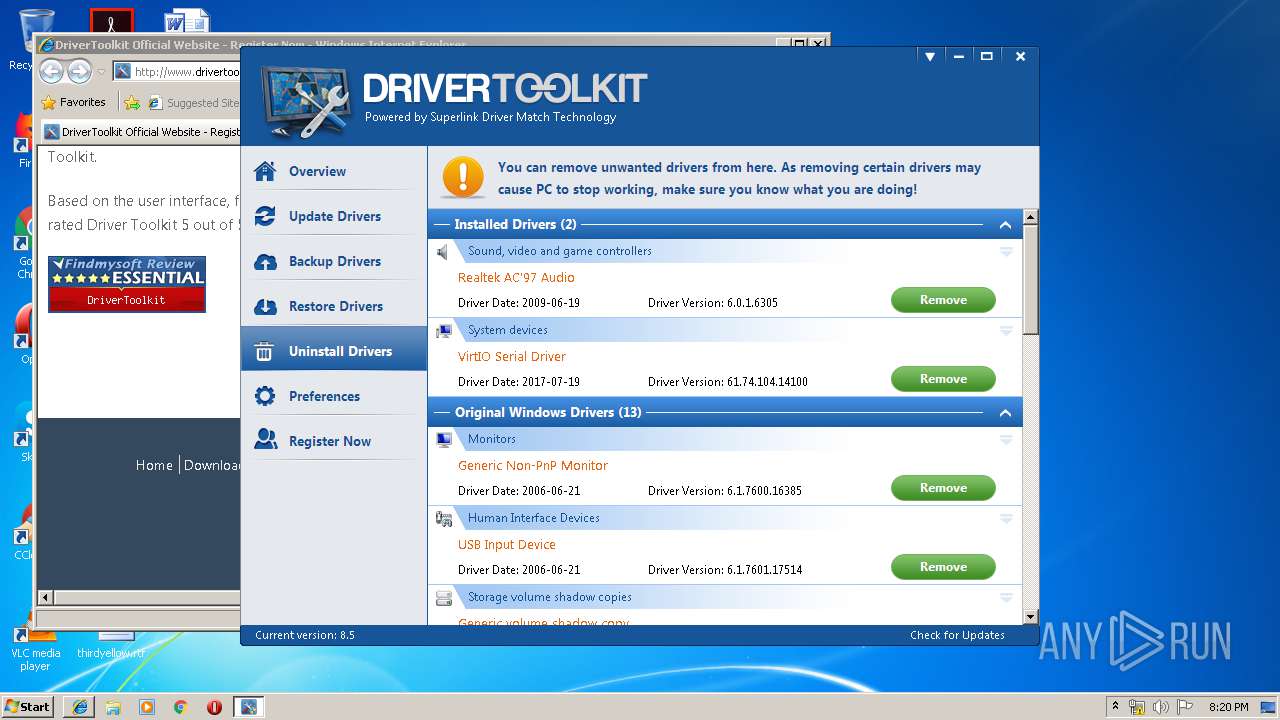The width and height of the screenshot is (1280, 720).
Task: Click browser horizontal scrollbar left arrow
Action: pyautogui.click(x=45, y=598)
